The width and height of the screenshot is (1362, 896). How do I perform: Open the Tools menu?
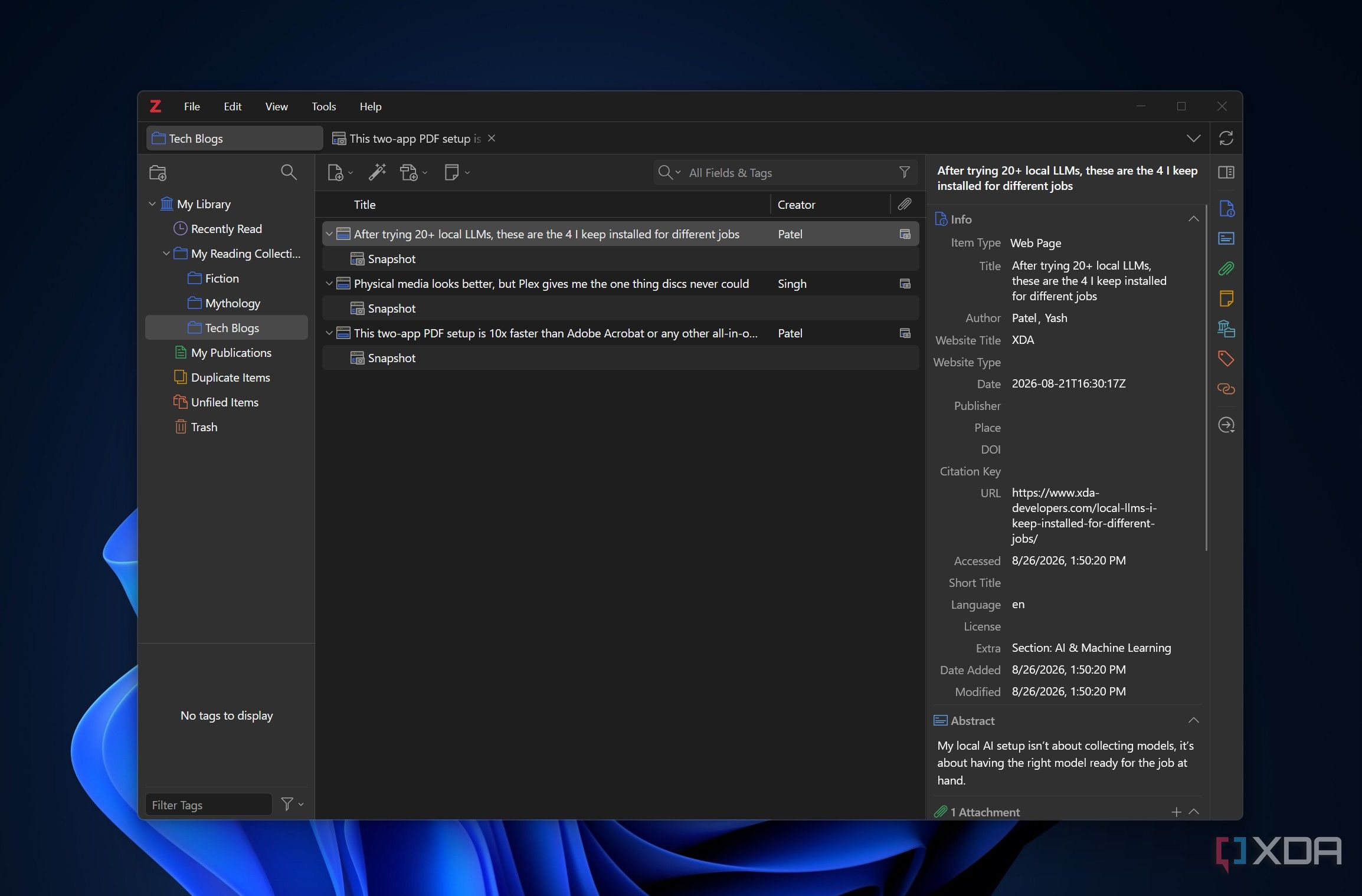[x=323, y=107]
